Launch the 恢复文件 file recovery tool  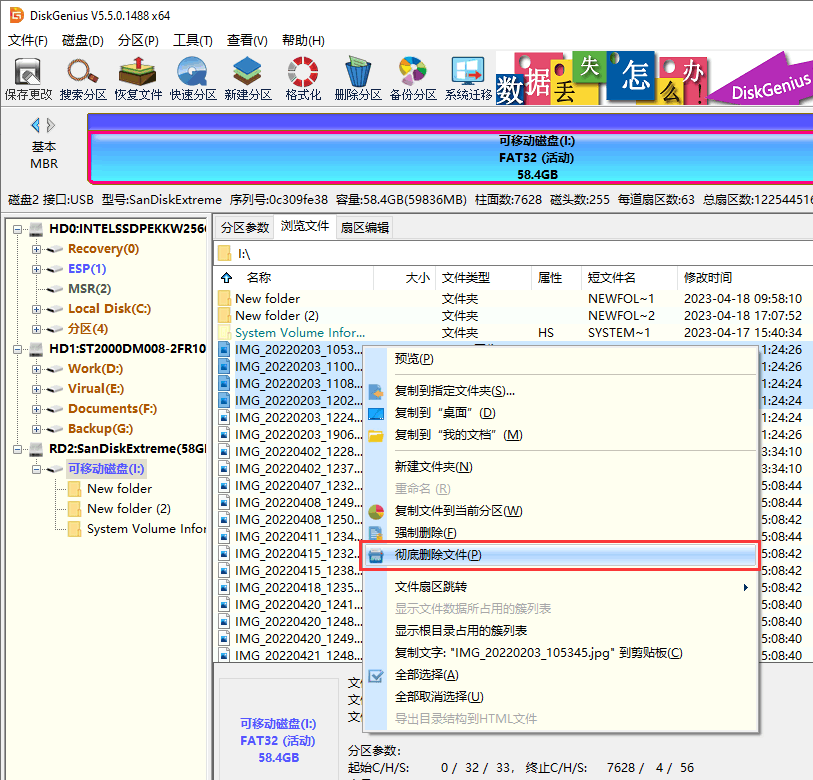click(x=138, y=78)
